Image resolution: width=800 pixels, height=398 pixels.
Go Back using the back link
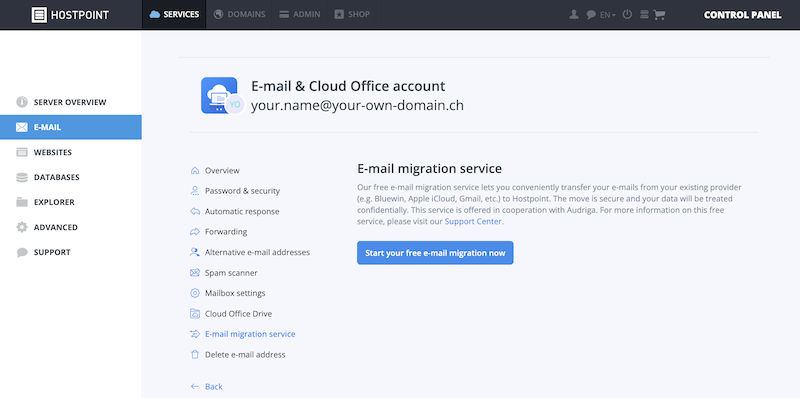pyautogui.click(x=214, y=387)
